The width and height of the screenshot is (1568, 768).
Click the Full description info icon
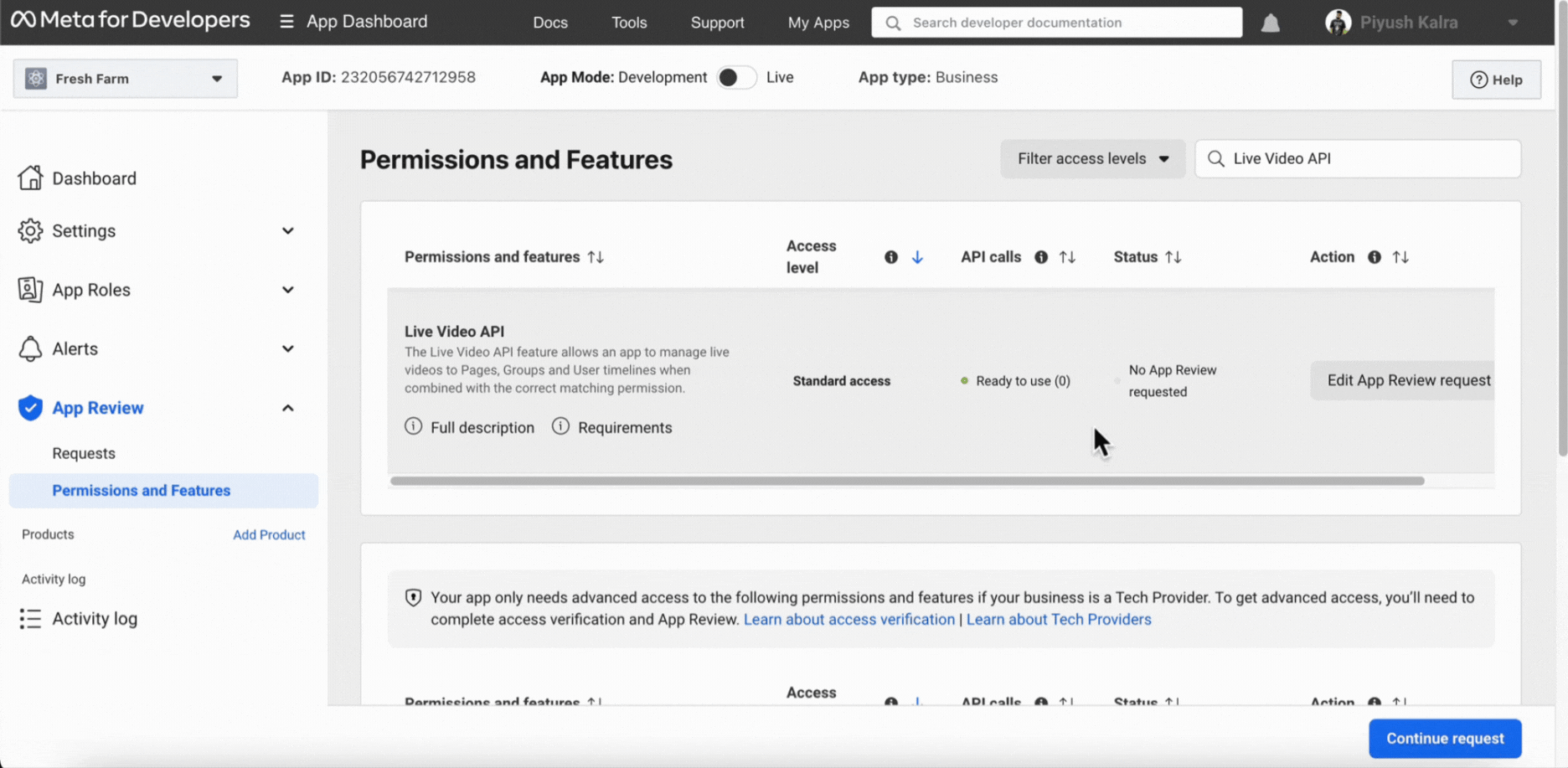(x=414, y=426)
